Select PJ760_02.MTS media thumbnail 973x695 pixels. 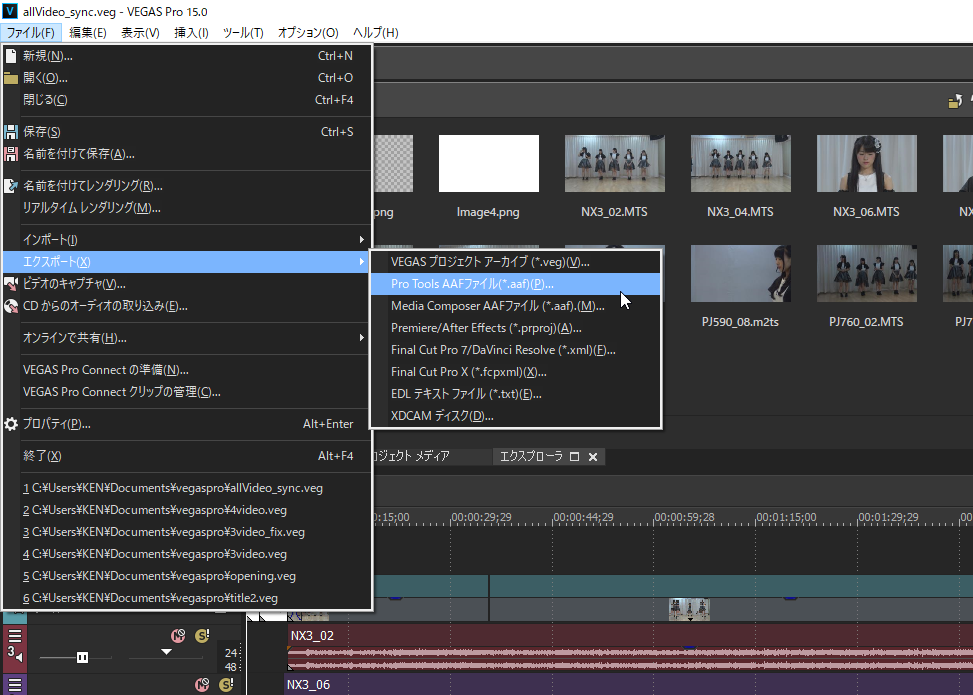tap(866, 274)
